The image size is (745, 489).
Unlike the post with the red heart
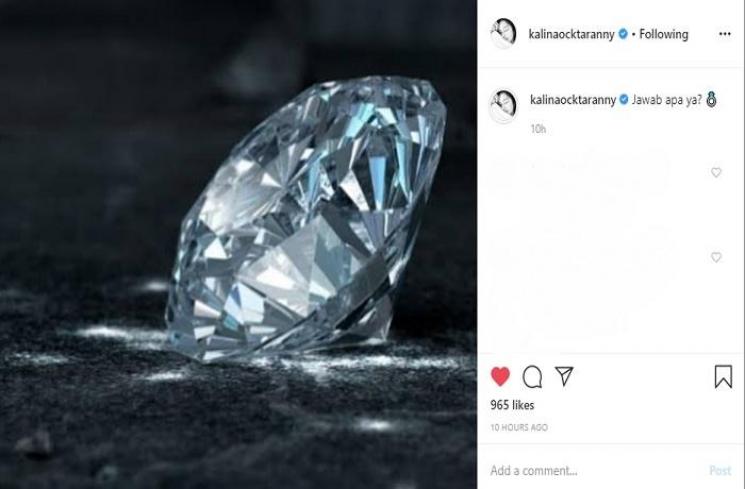(x=501, y=376)
